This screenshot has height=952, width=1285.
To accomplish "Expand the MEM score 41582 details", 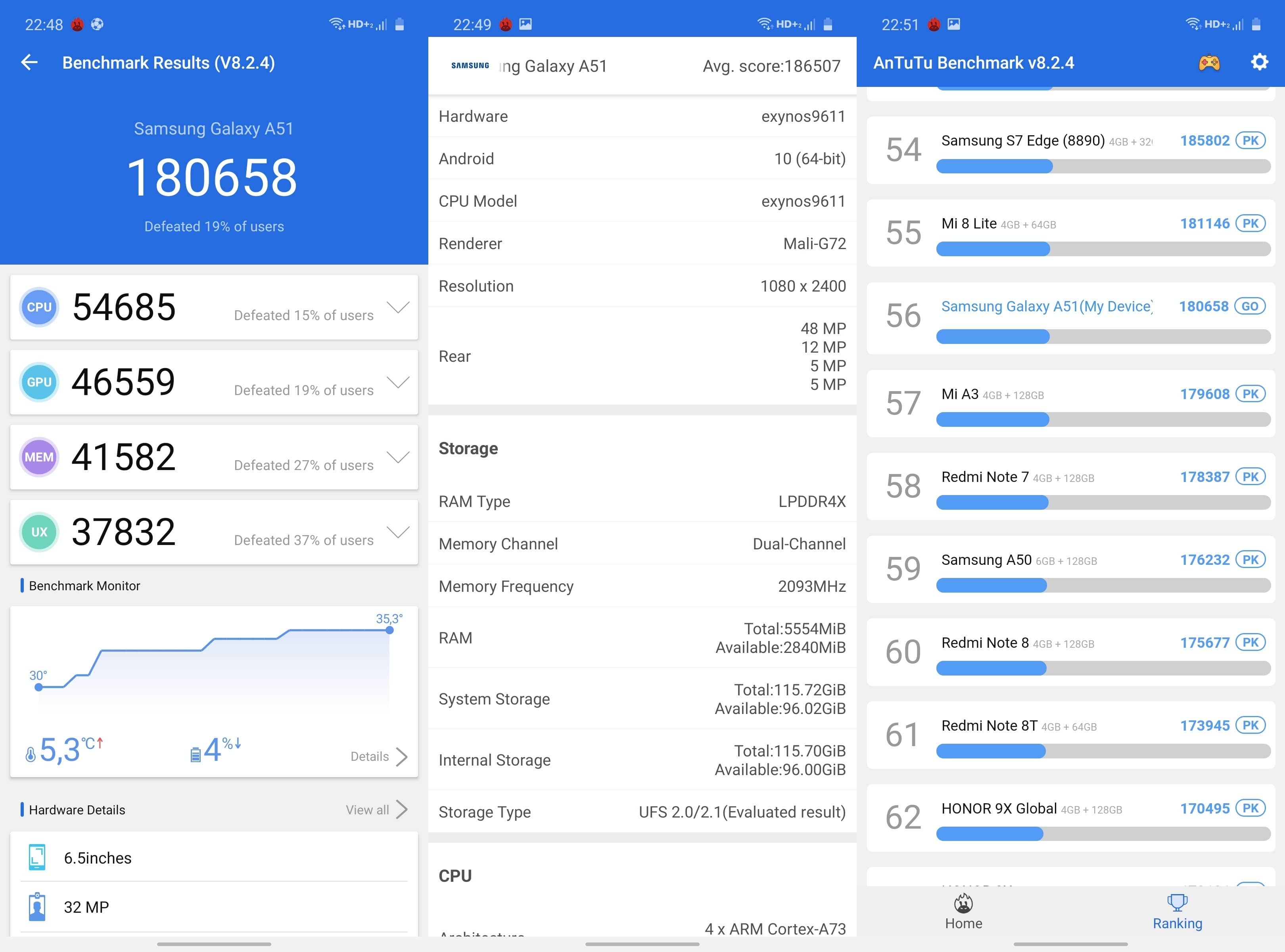I will pyautogui.click(x=398, y=457).
